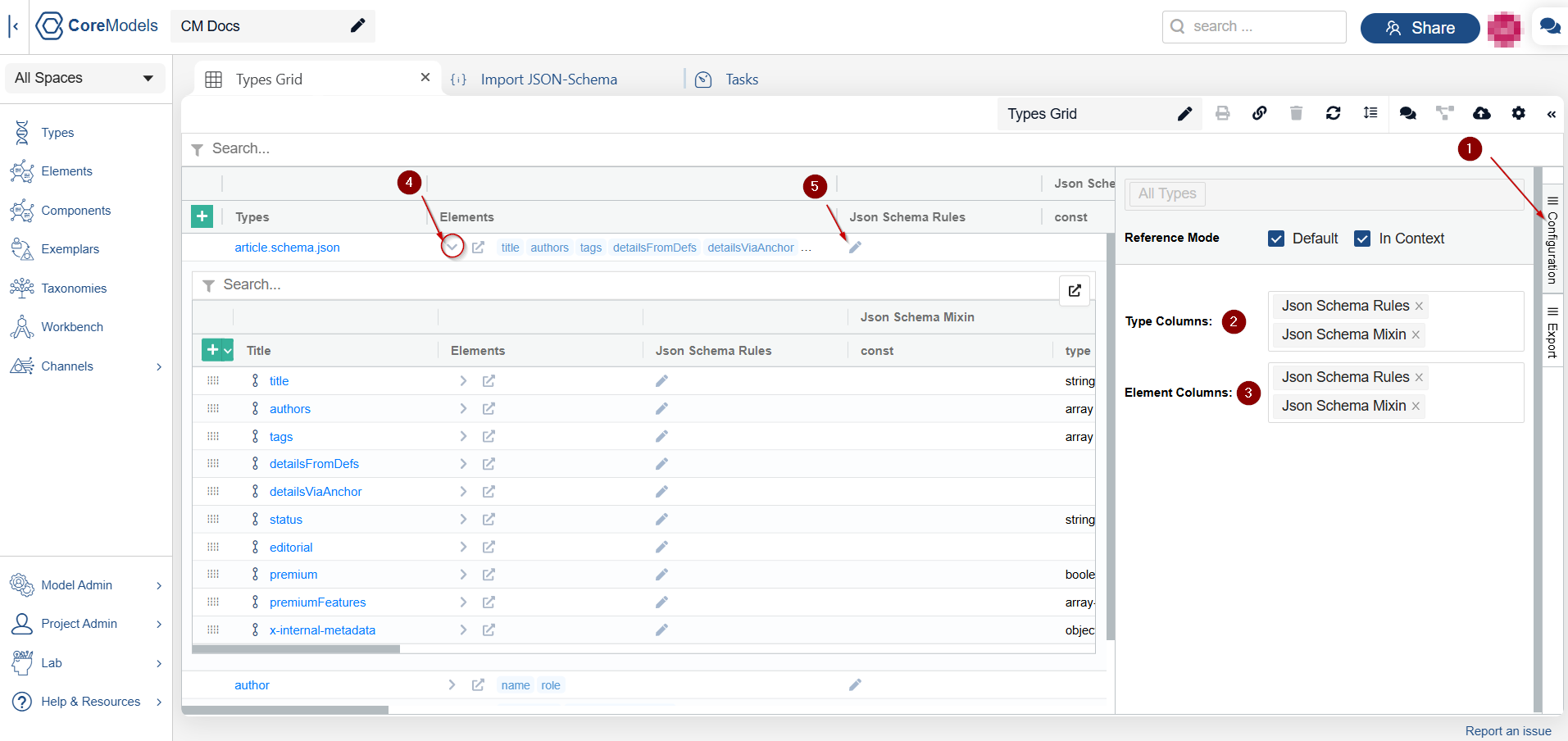
Task: Switch to Import JSON-Schema tab
Action: (x=548, y=80)
